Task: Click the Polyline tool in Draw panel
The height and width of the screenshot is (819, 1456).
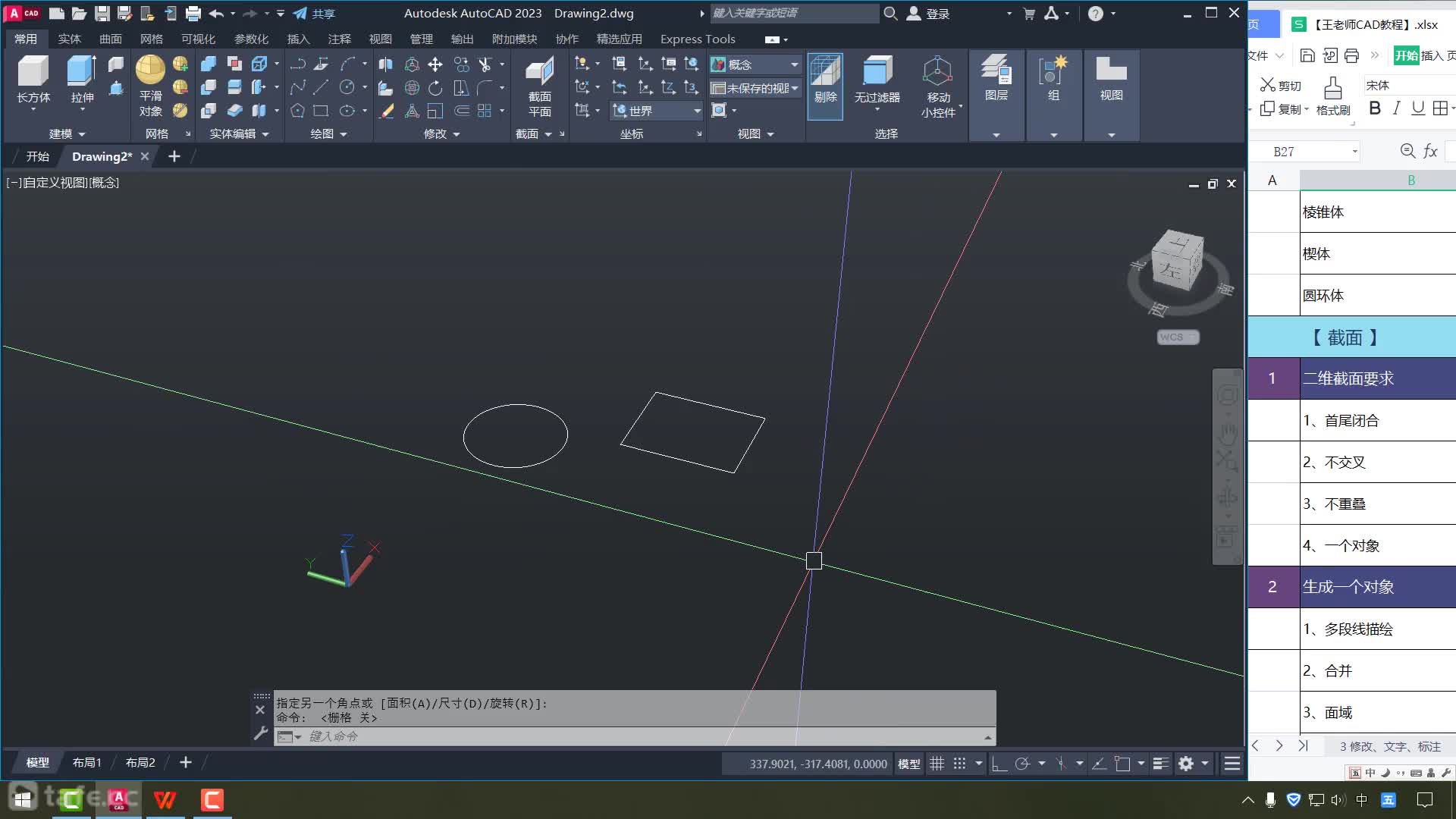Action: click(x=297, y=64)
